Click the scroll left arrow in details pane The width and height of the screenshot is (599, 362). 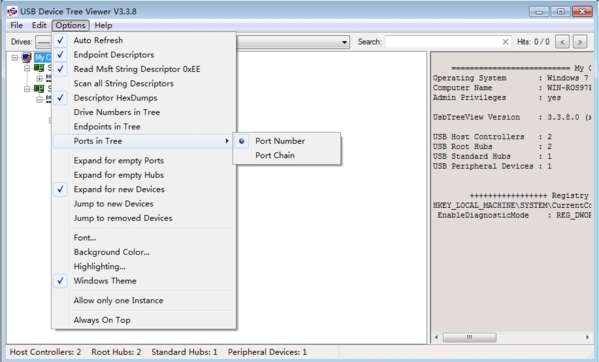[437, 337]
